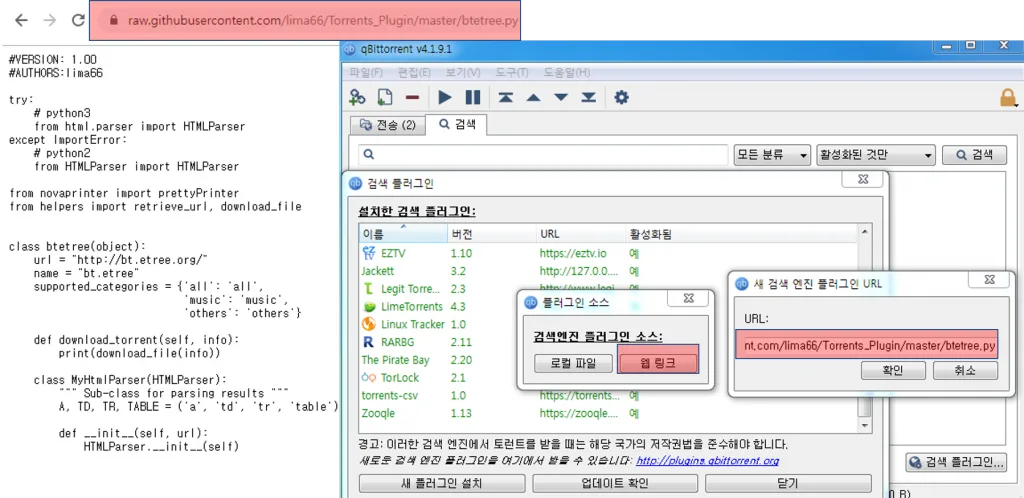Switch to the 검색 tab

tap(456, 124)
